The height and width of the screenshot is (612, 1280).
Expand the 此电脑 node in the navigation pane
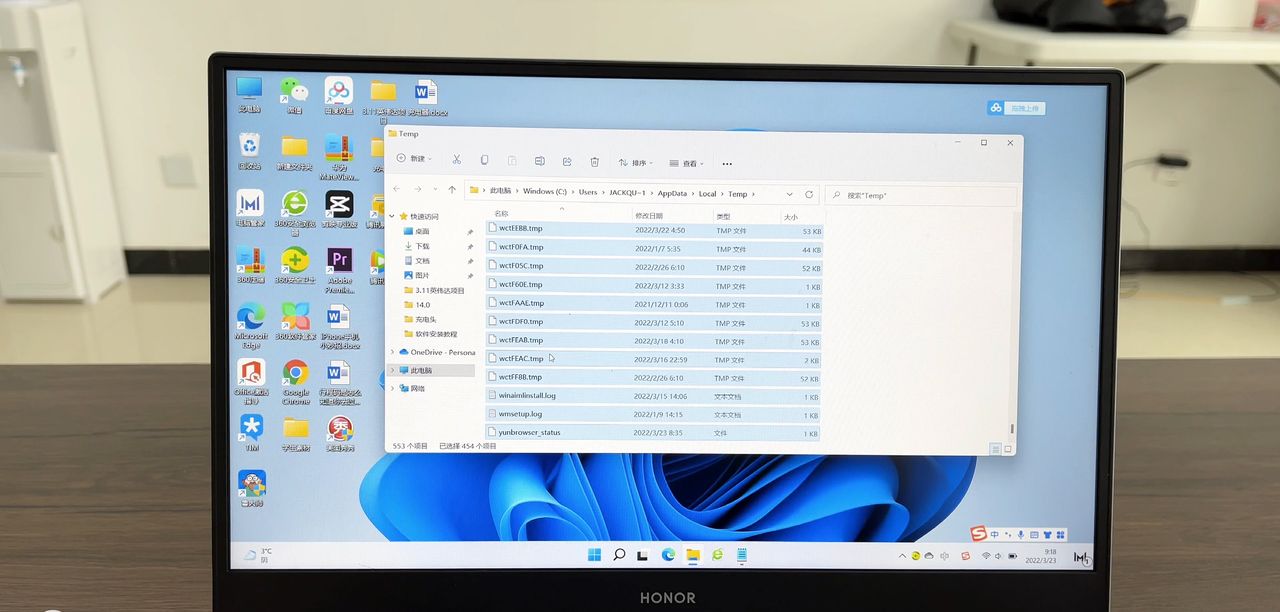(x=392, y=370)
